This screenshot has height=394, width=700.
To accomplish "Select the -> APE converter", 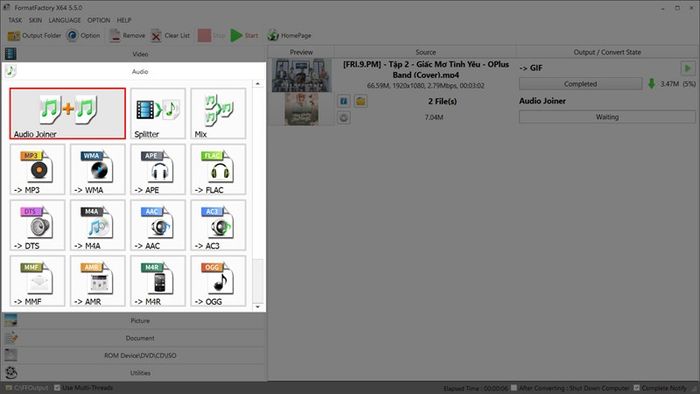I will point(158,169).
